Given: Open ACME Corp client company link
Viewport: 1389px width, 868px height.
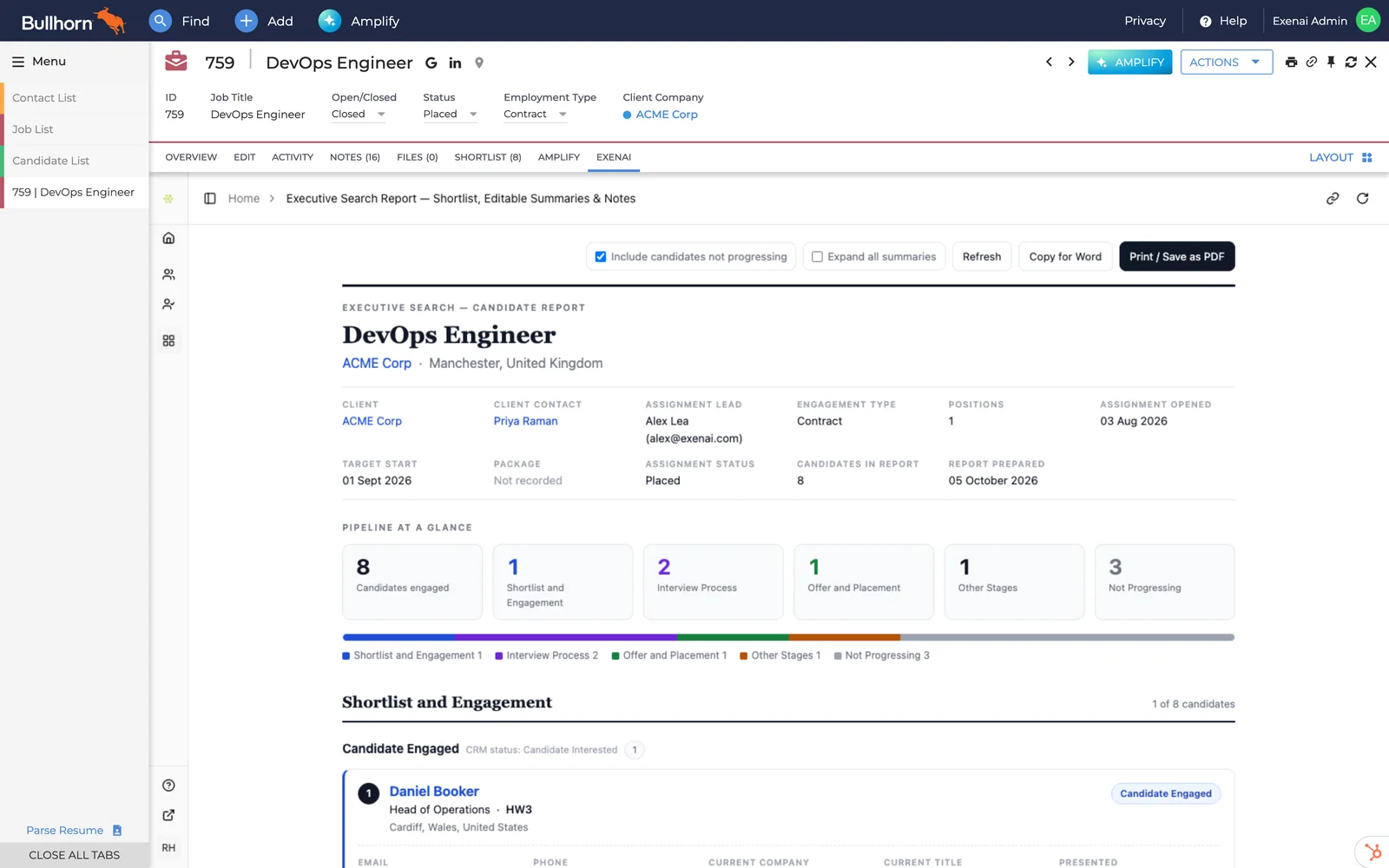Looking at the screenshot, I should point(667,115).
